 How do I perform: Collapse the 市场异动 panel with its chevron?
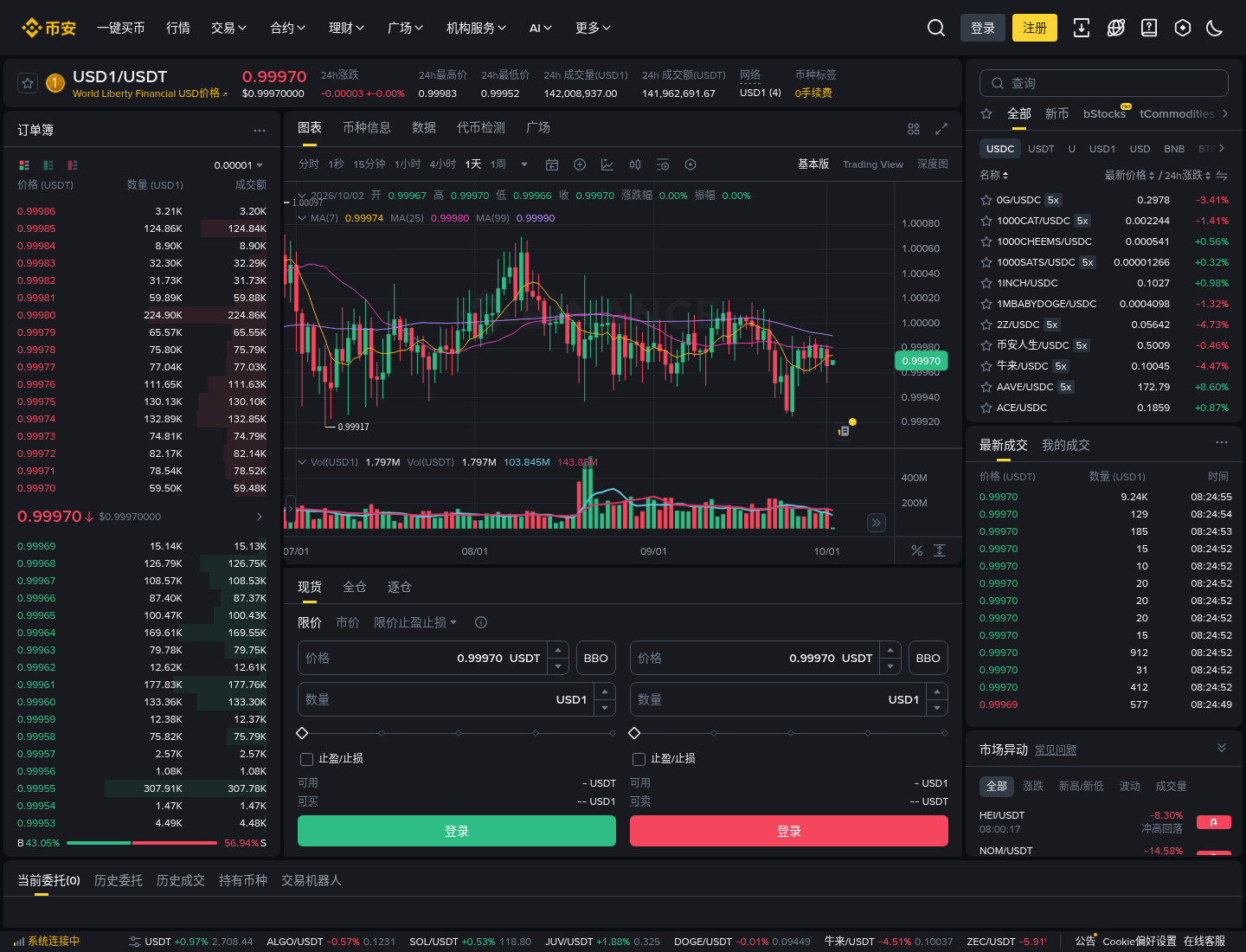click(x=1222, y=748)
